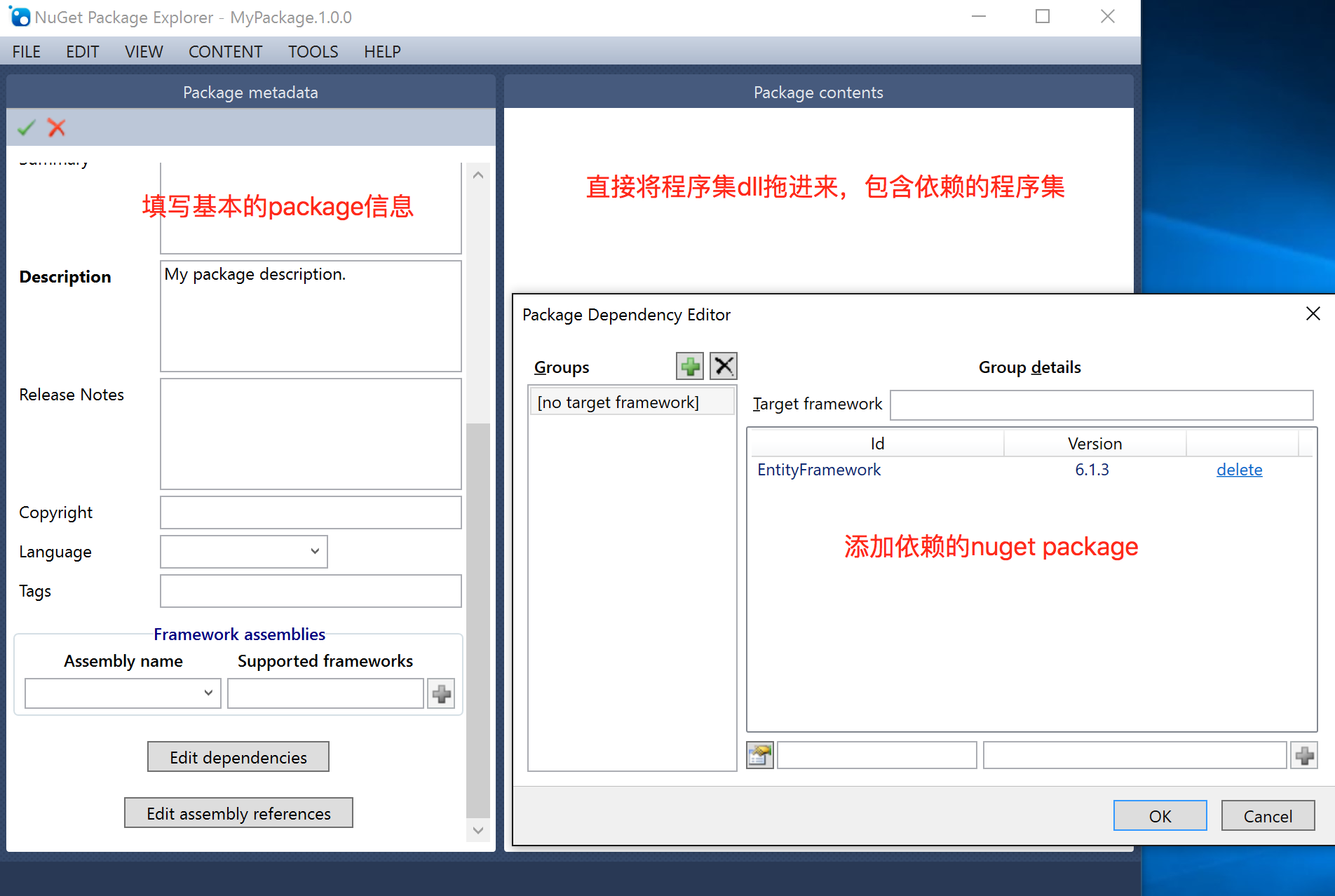Image resolution: width=1335 pixels, height=896 pixels.
Task: Click the Tags input field
Action: click(311, 591)
